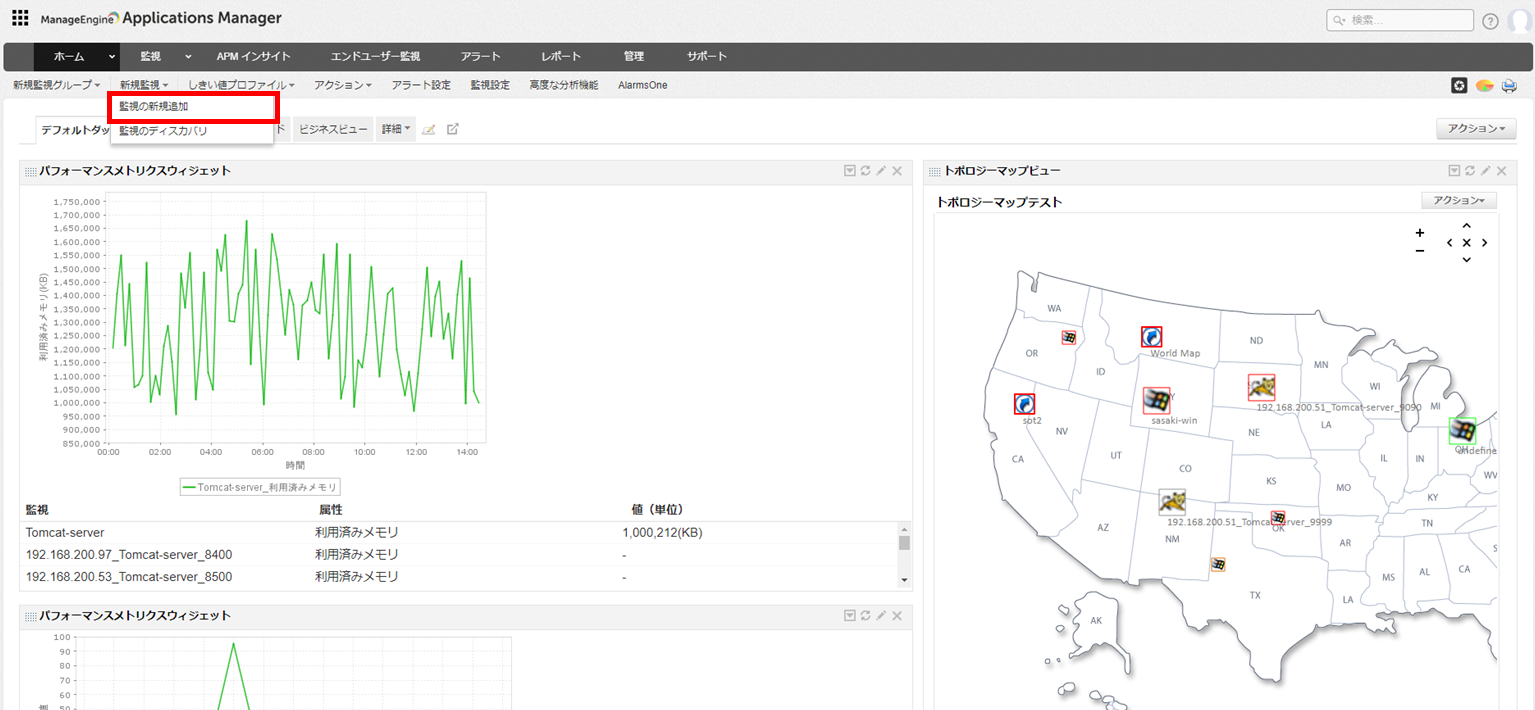Screen dimensions: 1535x710
Task: Select 監視の新規追加 menu entry
Action: (192, 106)
